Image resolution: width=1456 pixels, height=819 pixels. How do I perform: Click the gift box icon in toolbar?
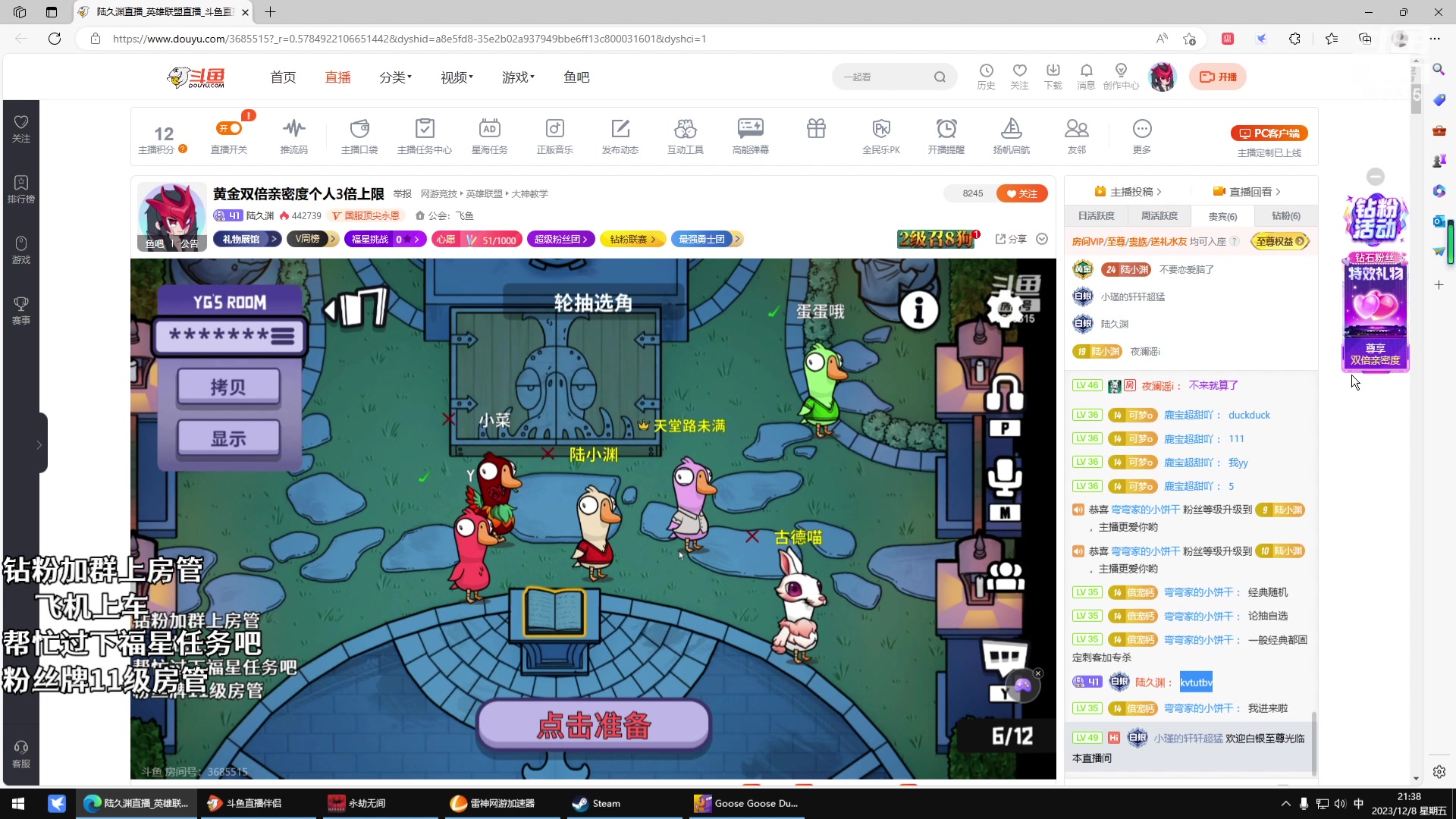click(x=816, y=129)
